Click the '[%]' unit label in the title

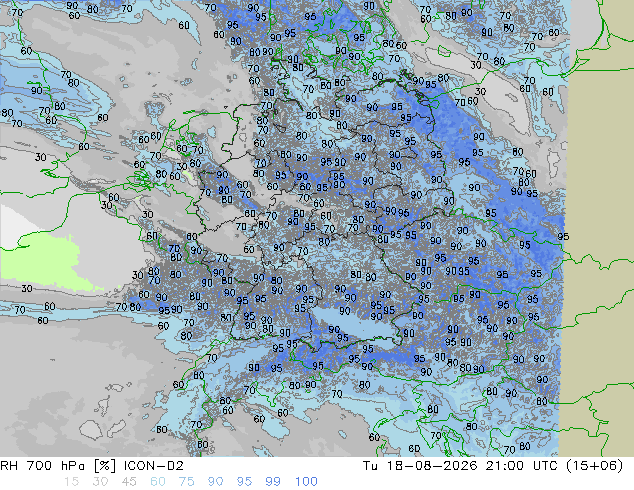[x=105, y=466]
